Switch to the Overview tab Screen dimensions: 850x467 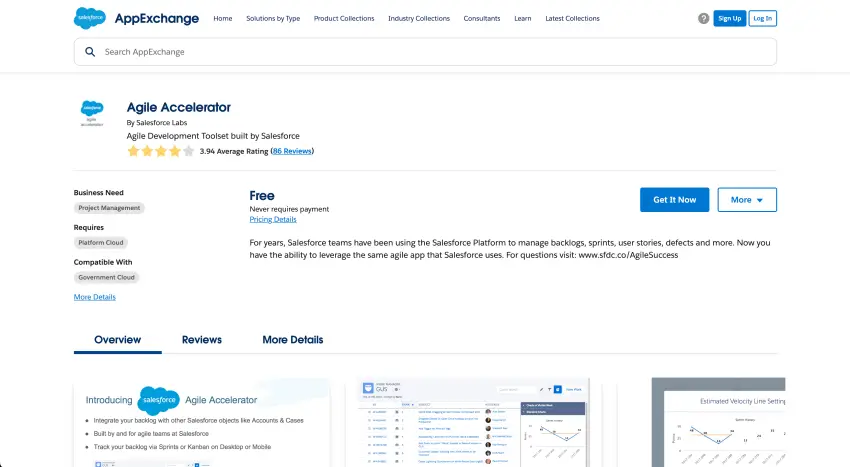[x=118, y=340]
